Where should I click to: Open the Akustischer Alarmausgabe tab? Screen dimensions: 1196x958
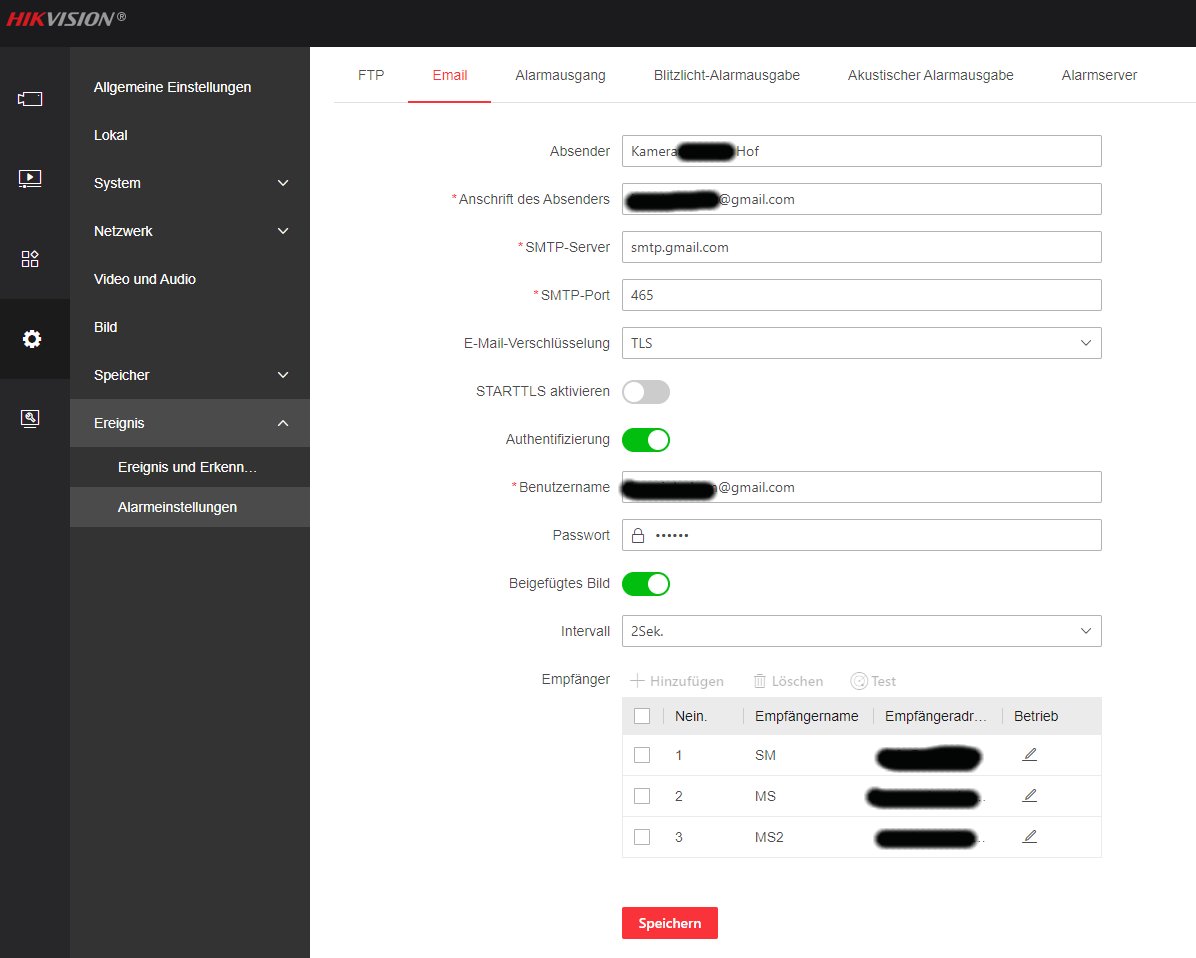(x=931, y=75)
